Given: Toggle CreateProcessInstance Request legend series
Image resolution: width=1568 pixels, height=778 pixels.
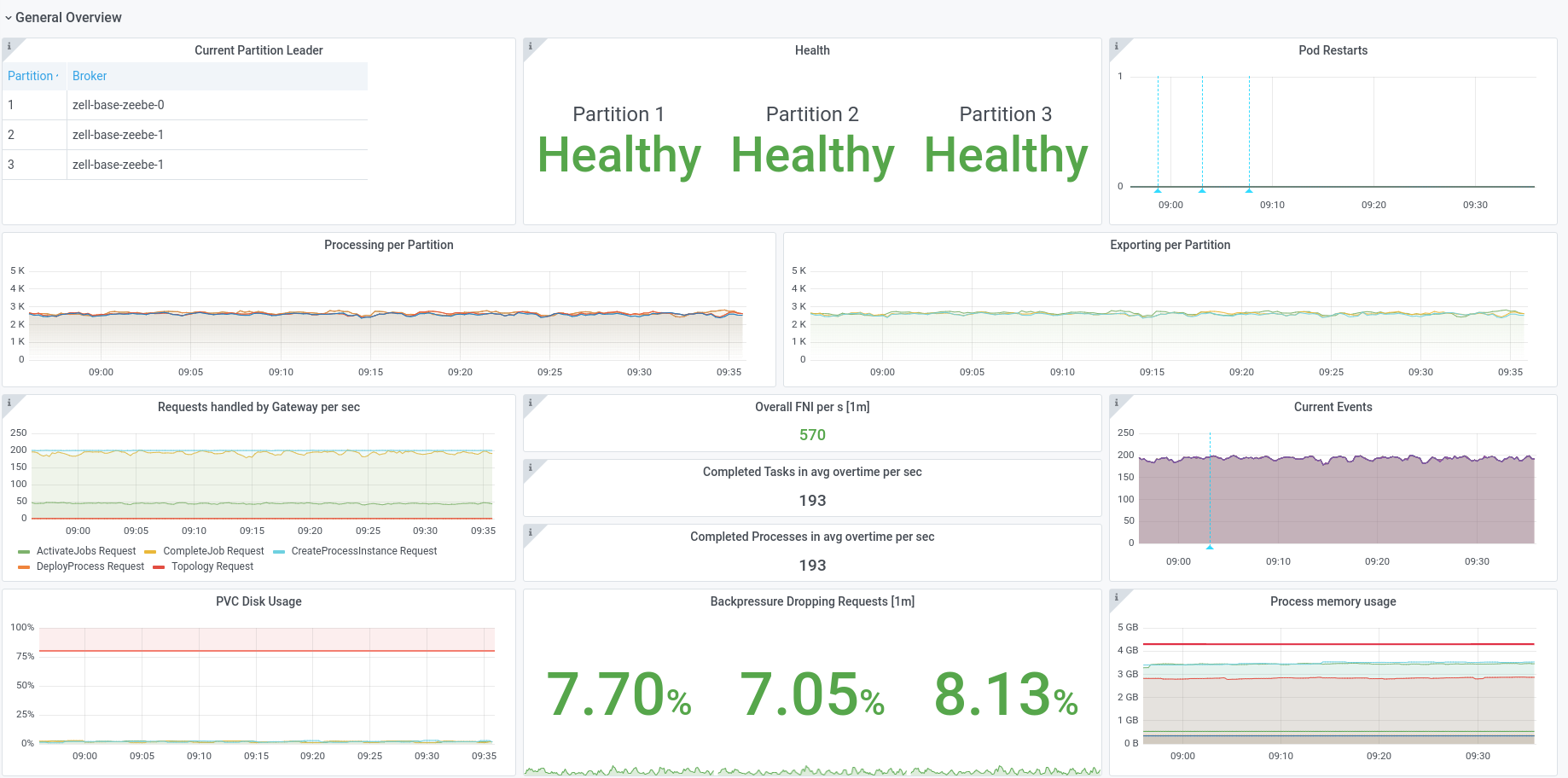Looking at the screenshot, I should click(x=364, y=551).
